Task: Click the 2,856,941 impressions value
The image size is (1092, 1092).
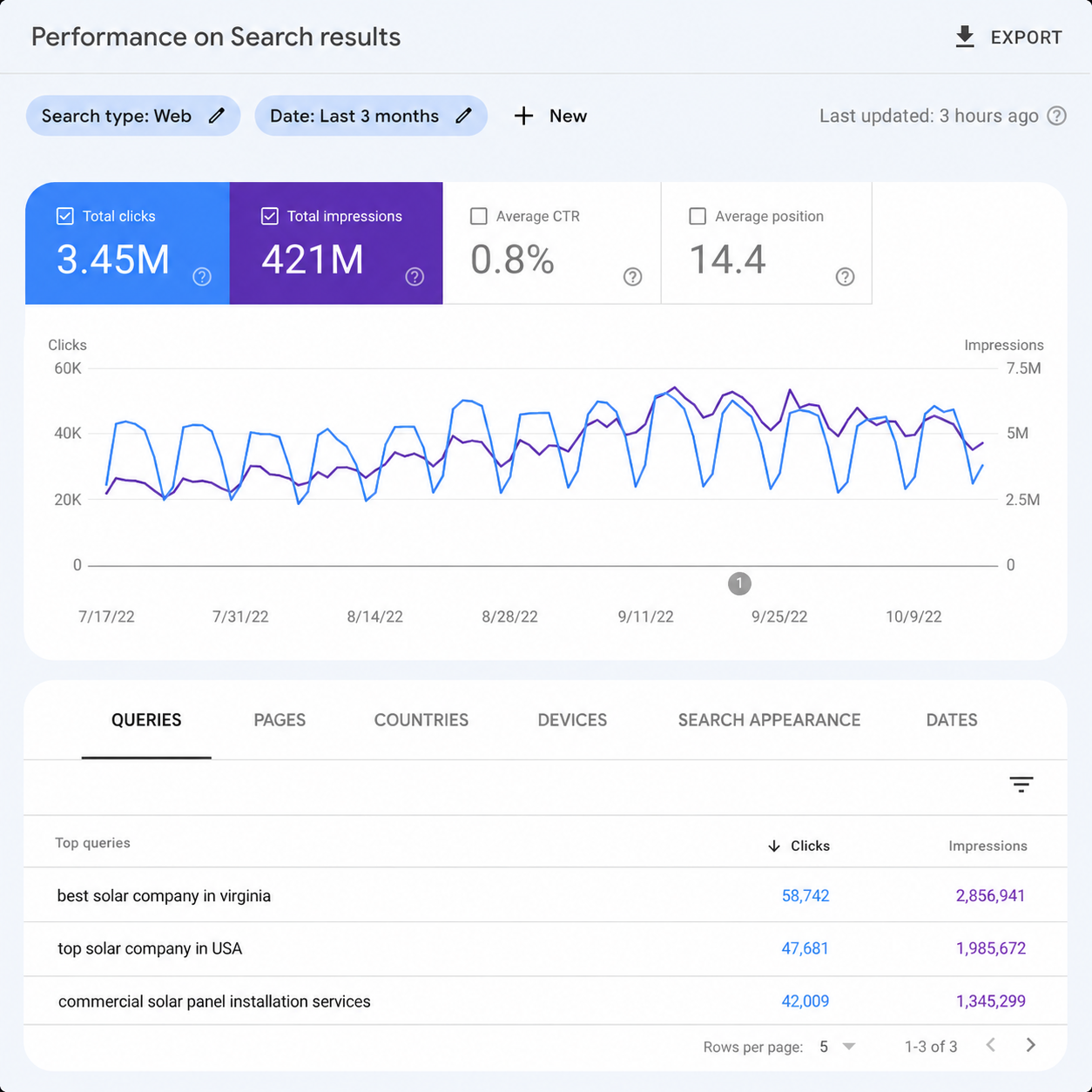Action: coord(990,896)
